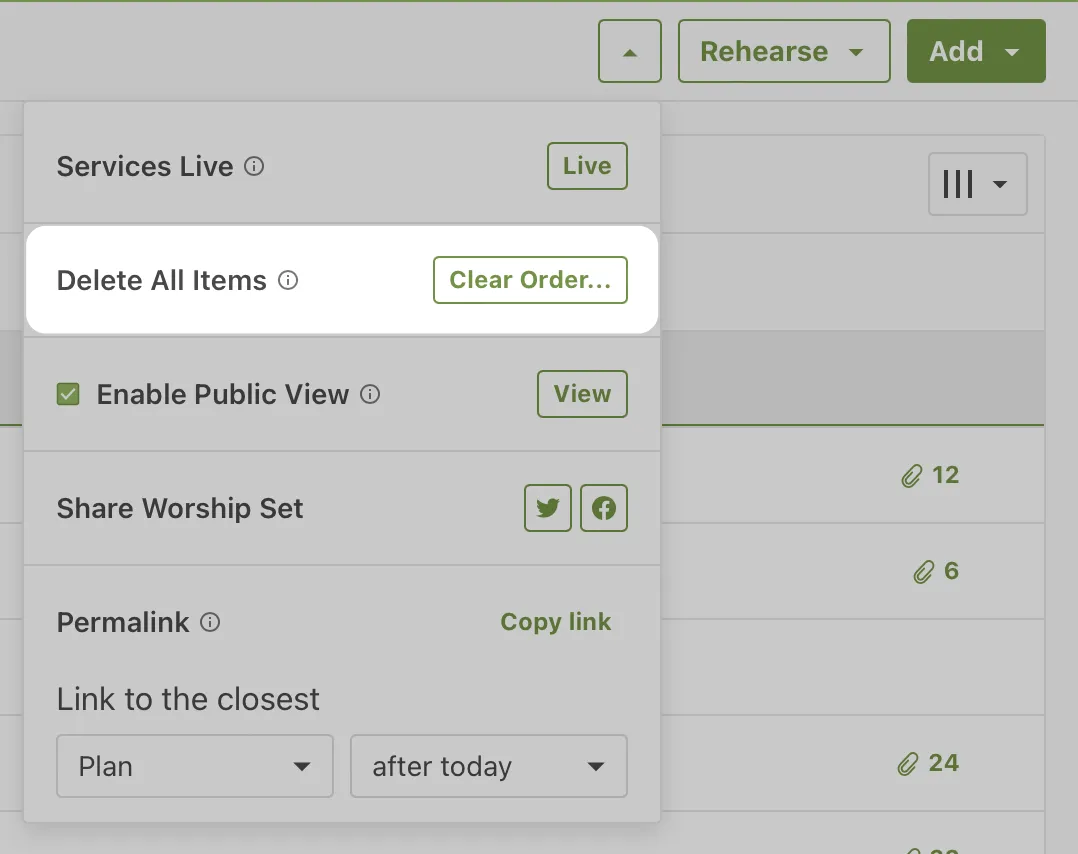The width and height of the screenshot is (1078, 854).
Task: Click the info icon next to Enable Public View
Action: tap(370, 394)
